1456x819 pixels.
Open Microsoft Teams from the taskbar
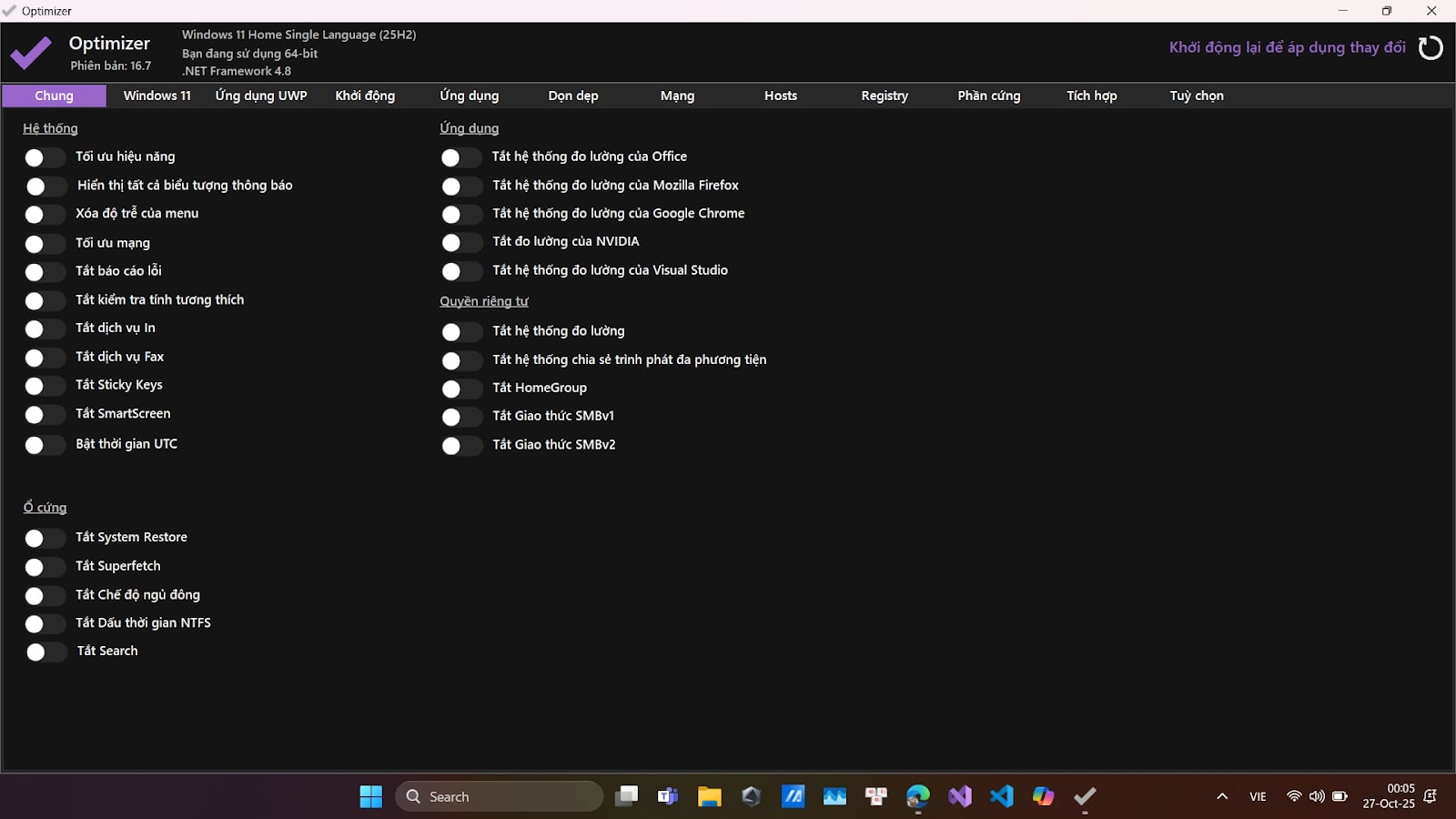pos(668,796)
